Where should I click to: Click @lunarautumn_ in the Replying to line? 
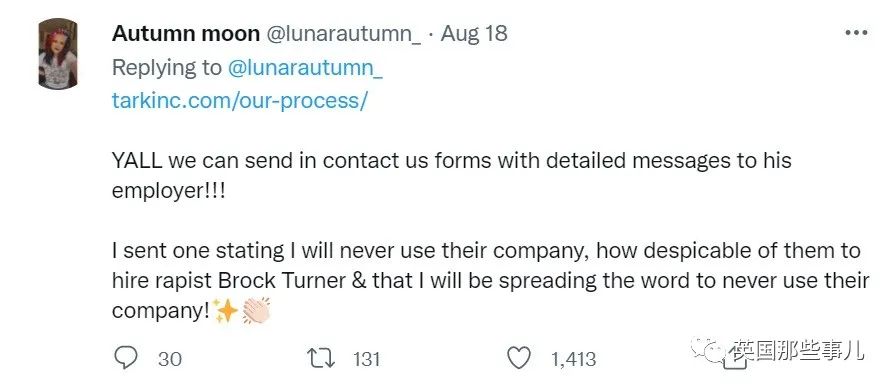pos(305,68)
